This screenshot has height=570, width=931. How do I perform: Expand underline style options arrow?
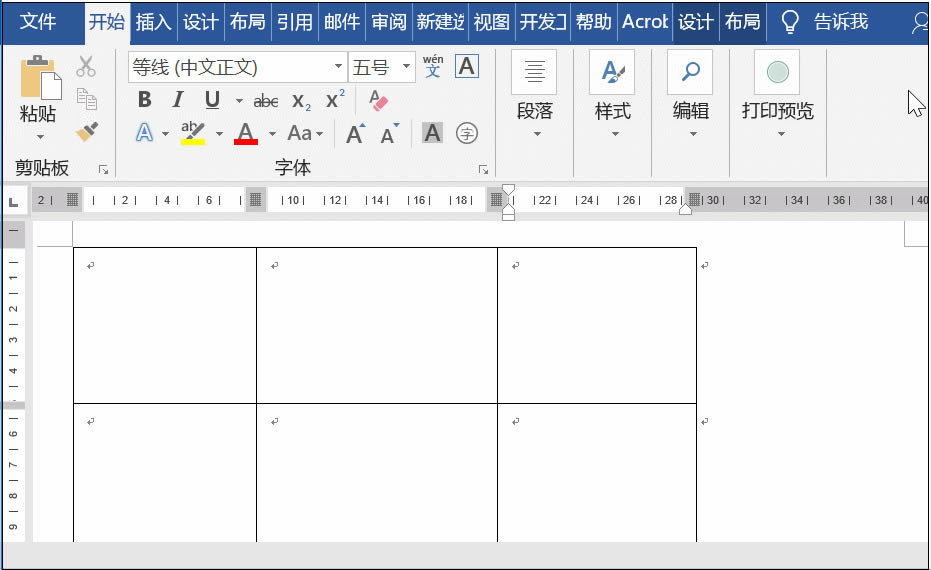click(x=239, y=101)
